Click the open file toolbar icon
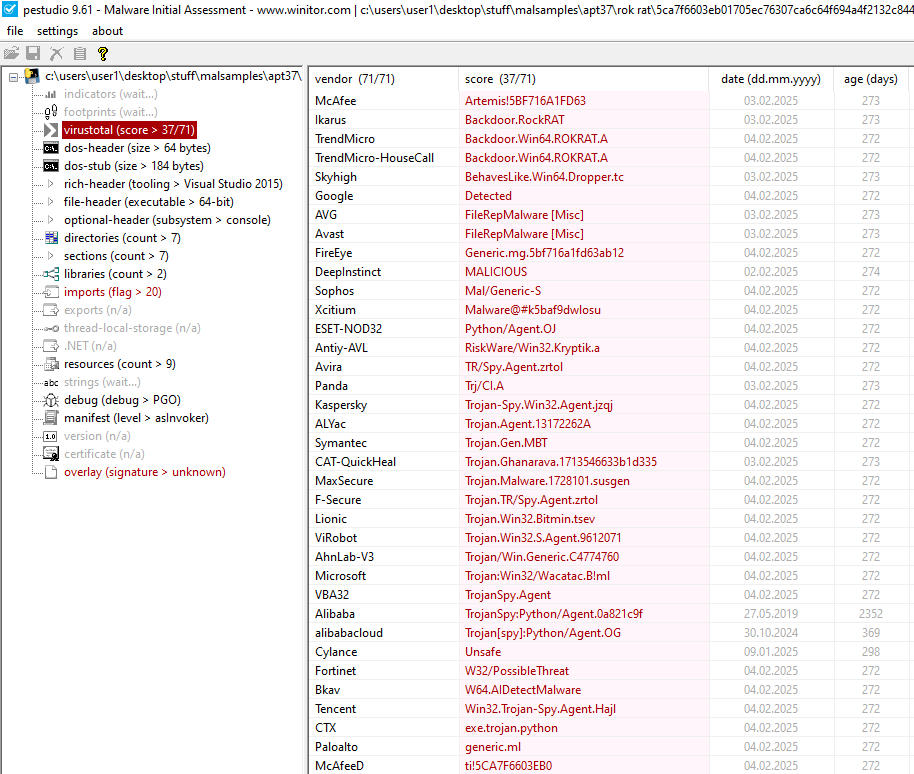Screen dimensions: 914x774 click(x=11, y=54)
